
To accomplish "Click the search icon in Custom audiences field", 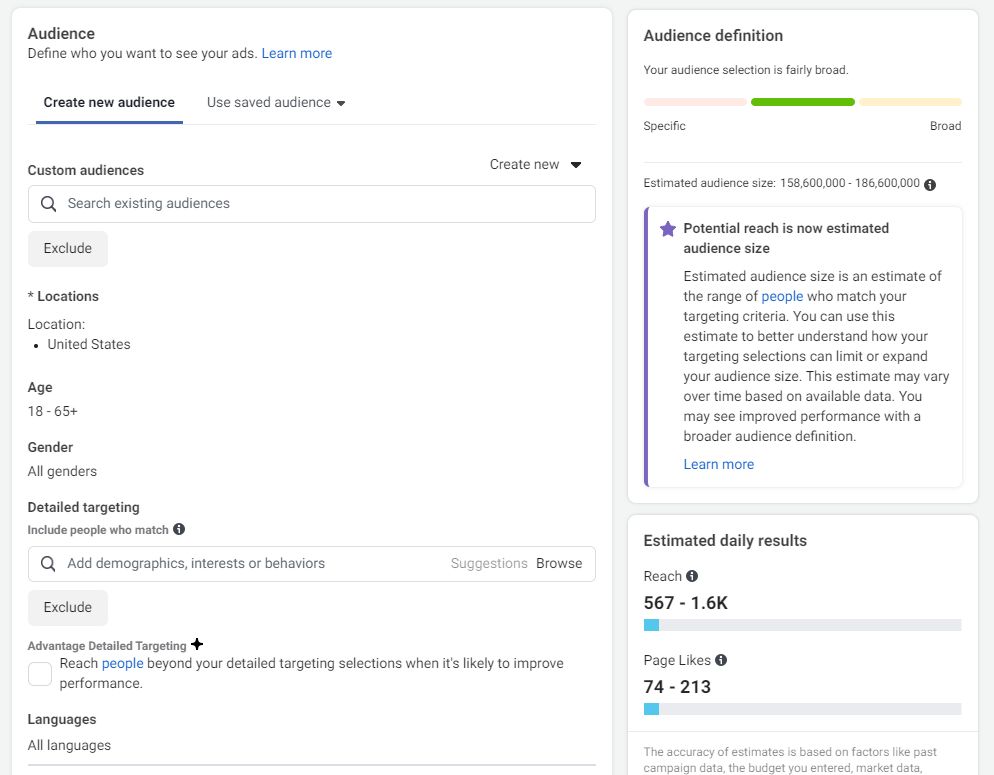I will (x=48, y=203).
